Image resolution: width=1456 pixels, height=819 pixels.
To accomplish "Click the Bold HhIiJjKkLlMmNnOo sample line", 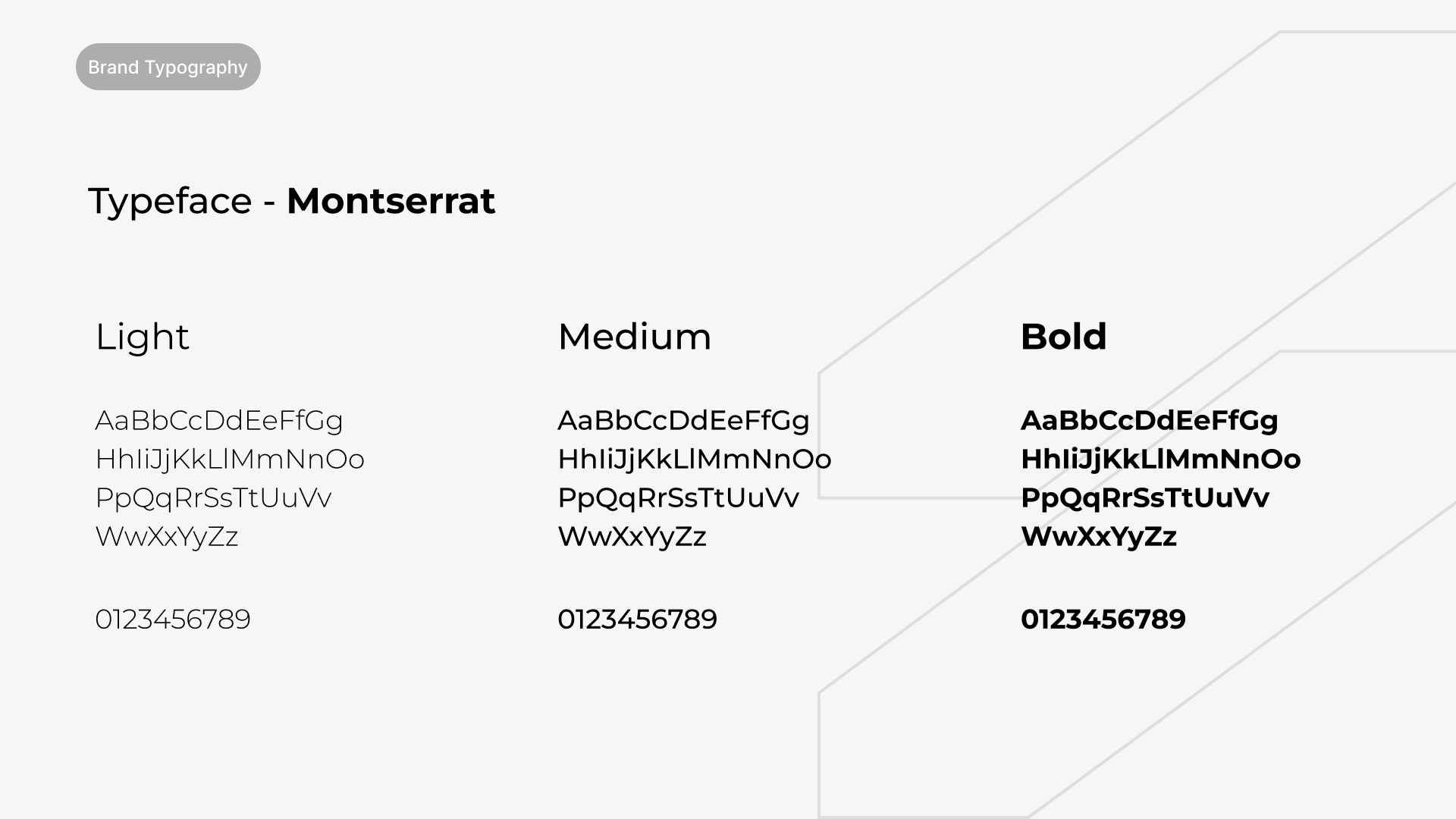I will pyautogui.click(x=1161, y=460).
